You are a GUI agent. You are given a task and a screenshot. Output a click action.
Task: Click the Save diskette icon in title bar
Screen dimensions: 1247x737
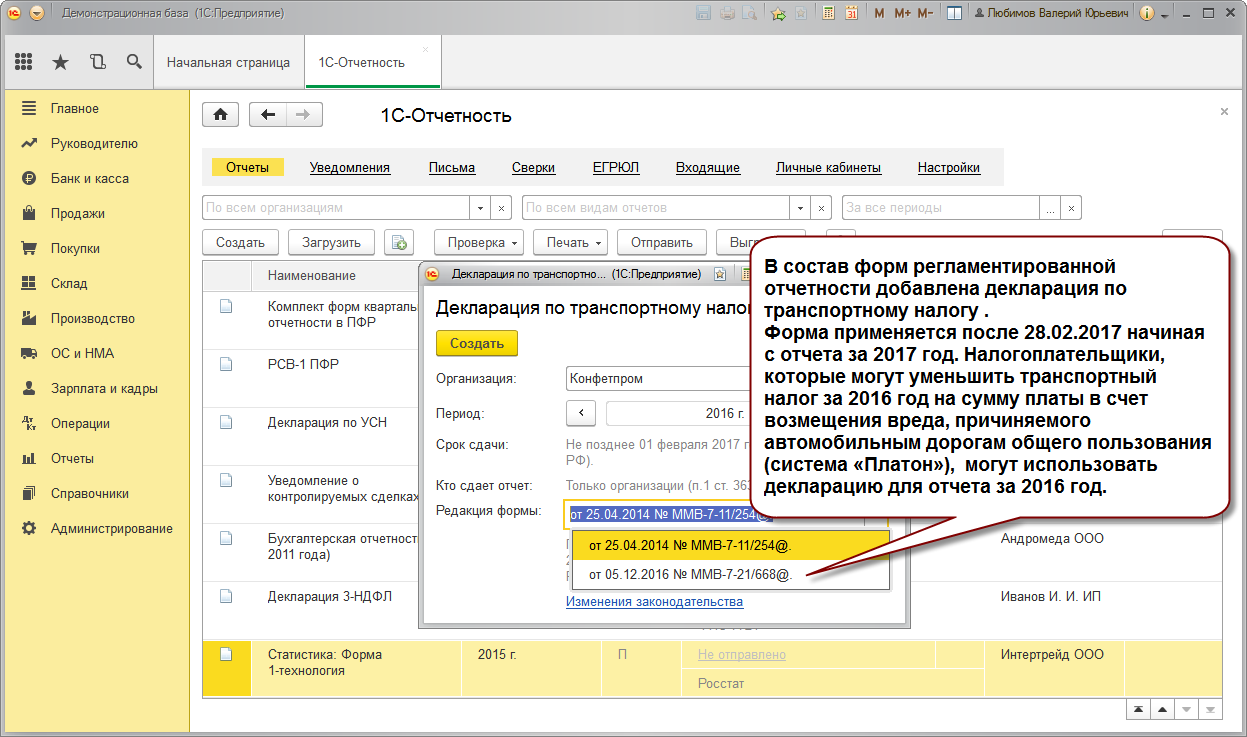point(703,13)
